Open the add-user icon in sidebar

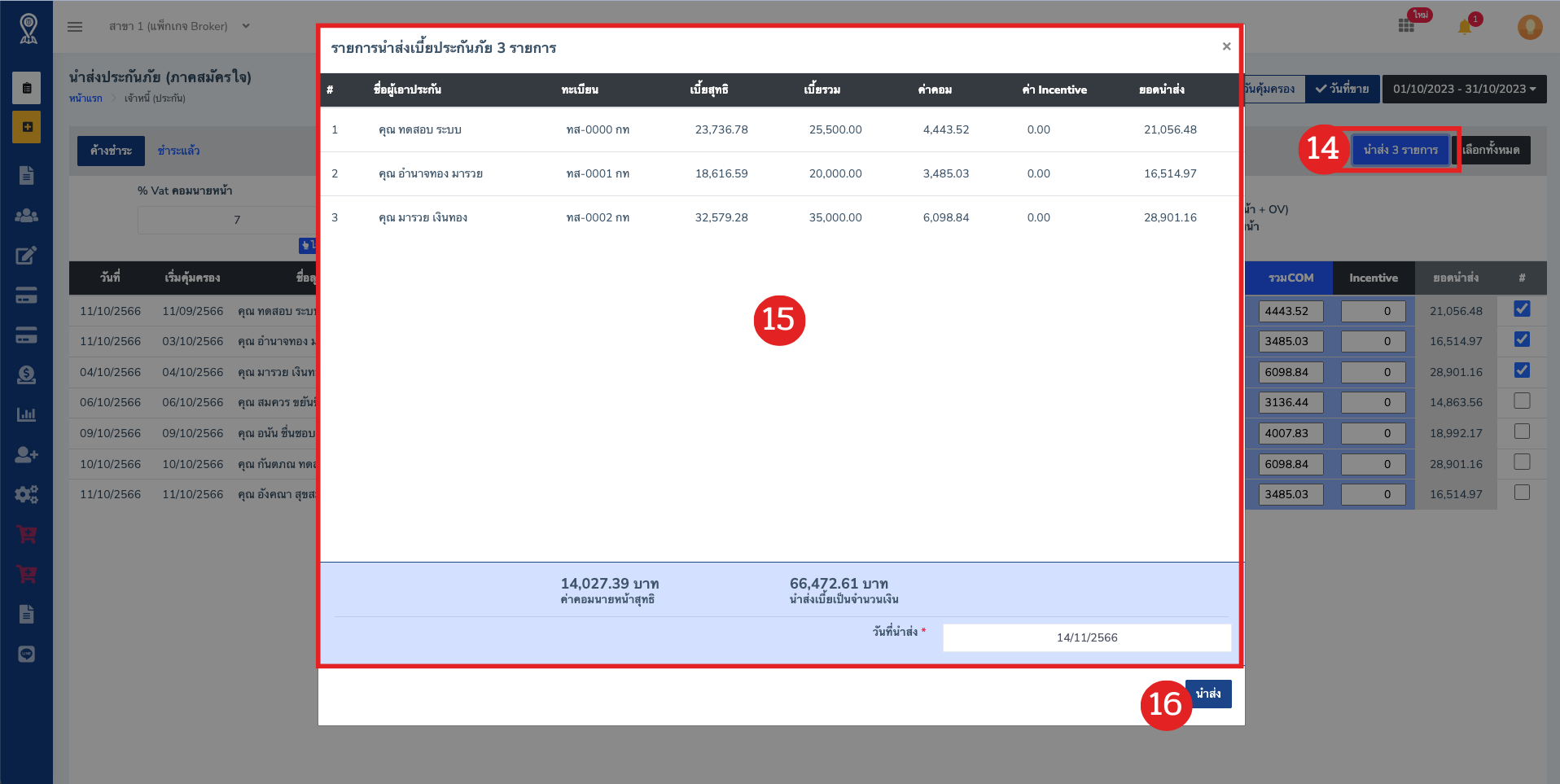pyautogui.click(x=26, y=454)
